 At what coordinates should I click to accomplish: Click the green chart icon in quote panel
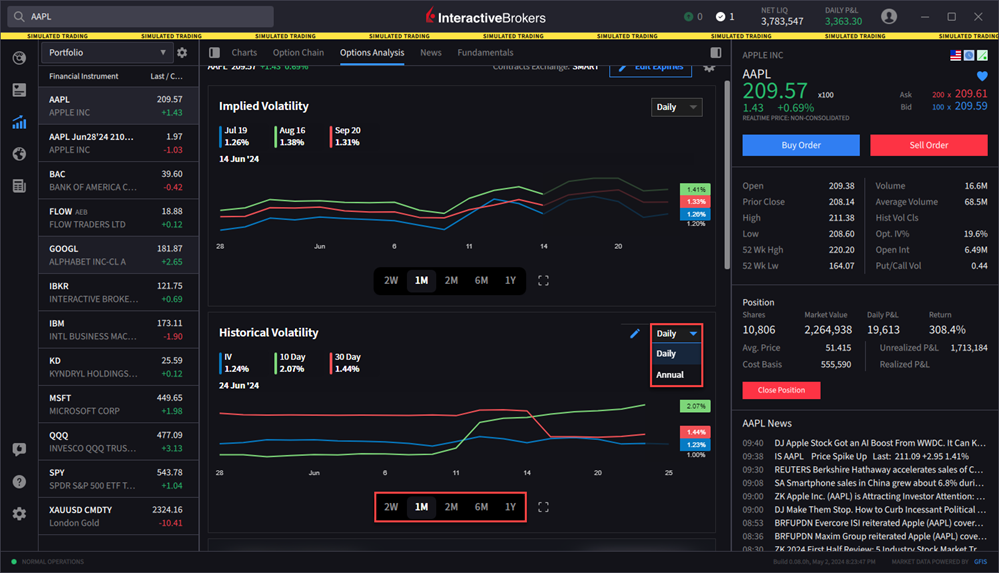click(x=982, y=55)
